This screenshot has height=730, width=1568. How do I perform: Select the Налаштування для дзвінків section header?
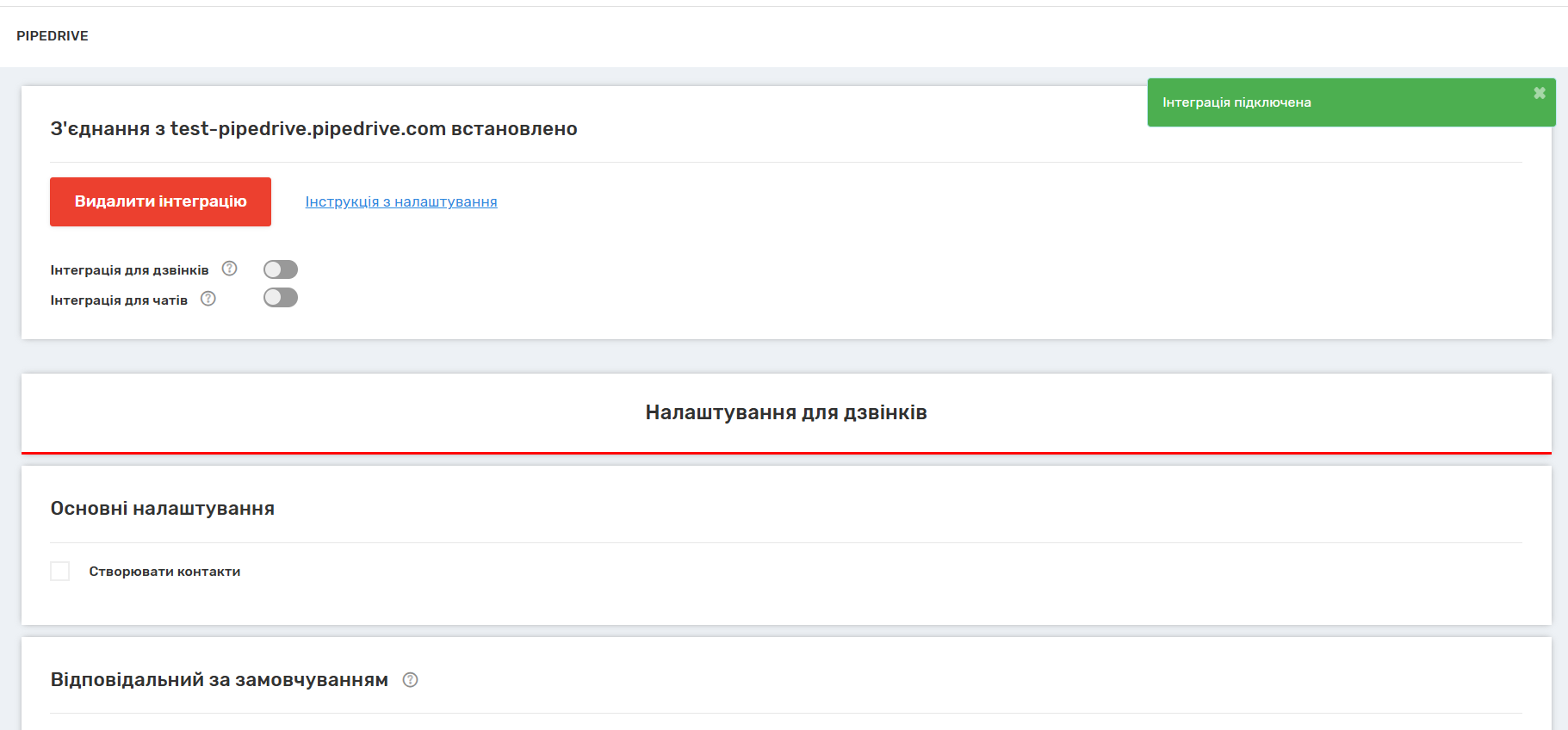tap(785, 412)
